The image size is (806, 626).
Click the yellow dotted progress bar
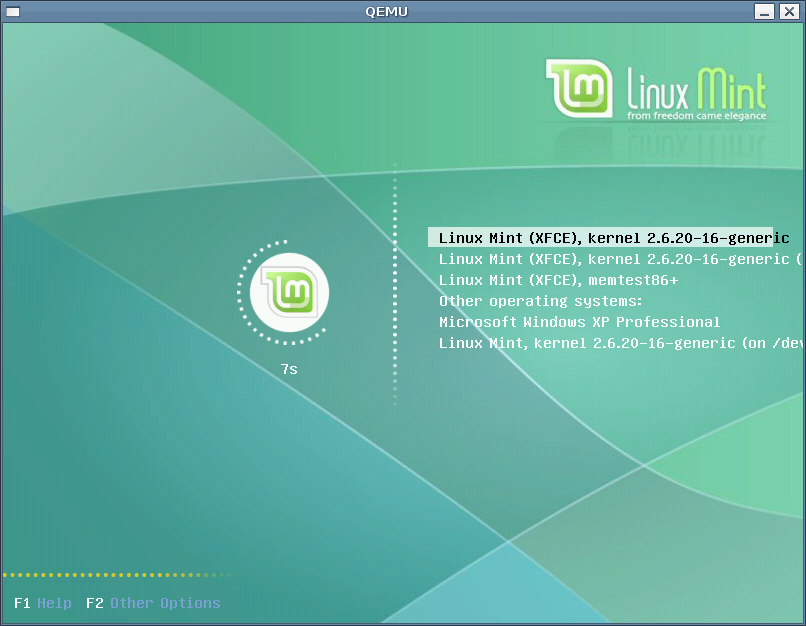[x=117, y=575]
